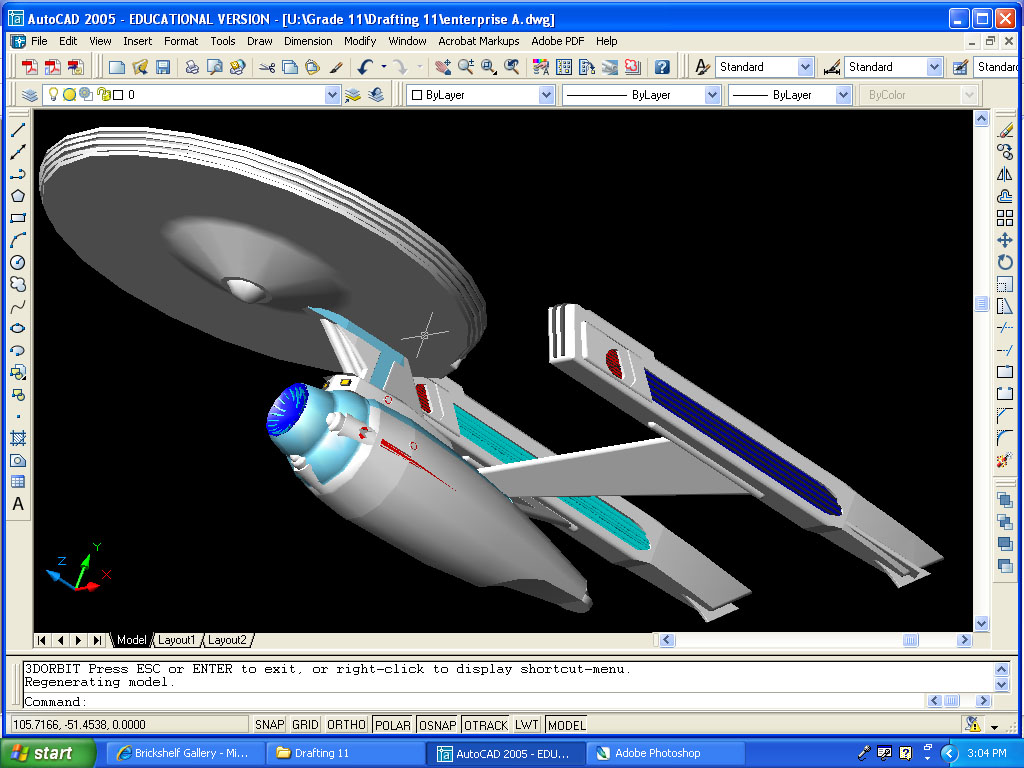Click the Standard text style selector
Screen dimensions: 1024x768
(x=765, y=66)
